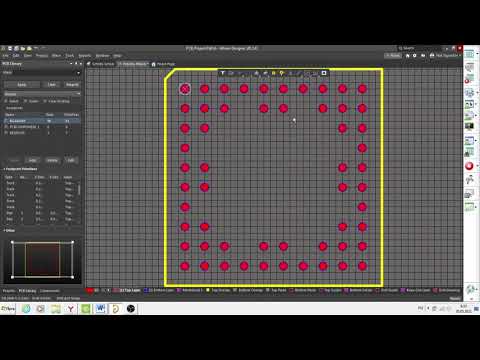Click the red Top Layer color swatch
The image size is (480, 360).
coord(116,290)
